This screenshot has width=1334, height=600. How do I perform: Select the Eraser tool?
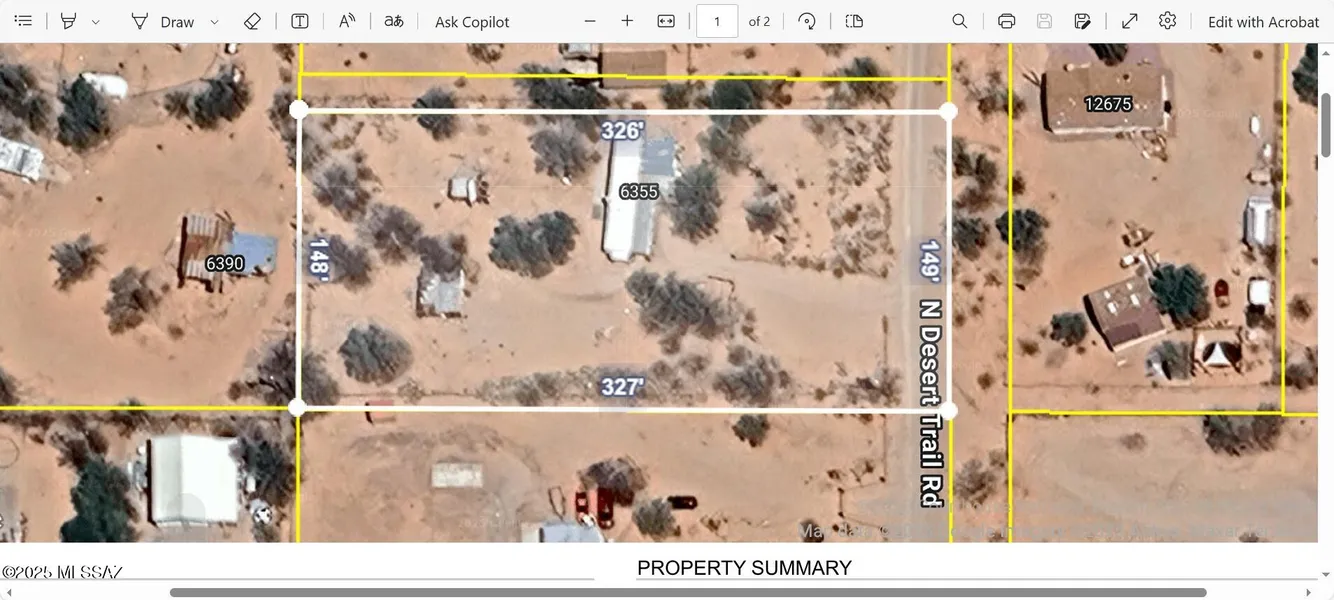click(252, 20)
